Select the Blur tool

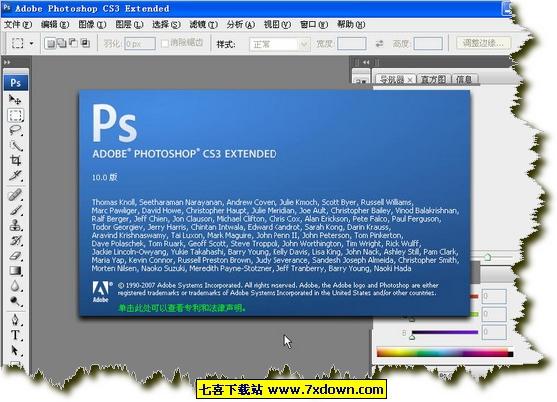pos(15,286)
